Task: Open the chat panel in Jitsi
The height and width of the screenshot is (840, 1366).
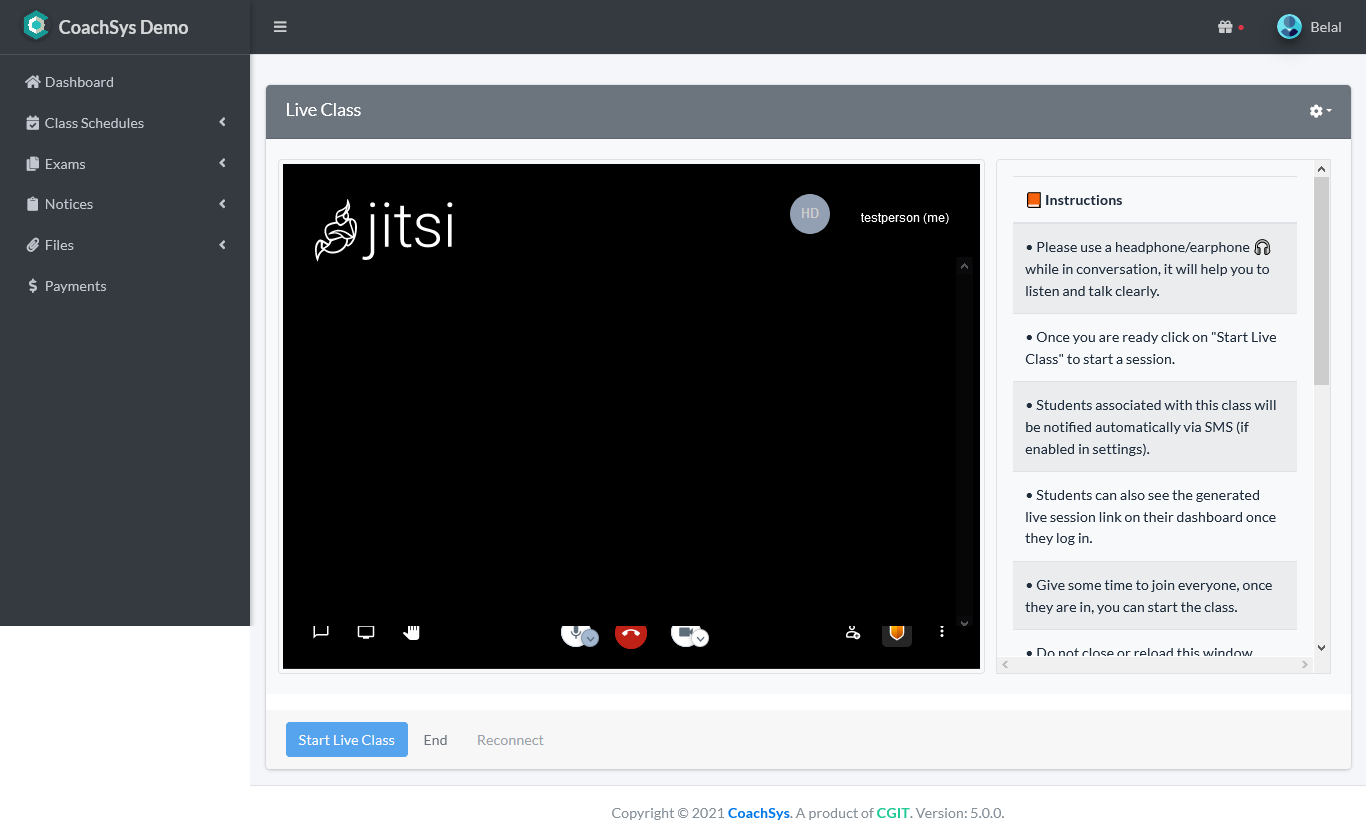Action: [x=320, y=632]
